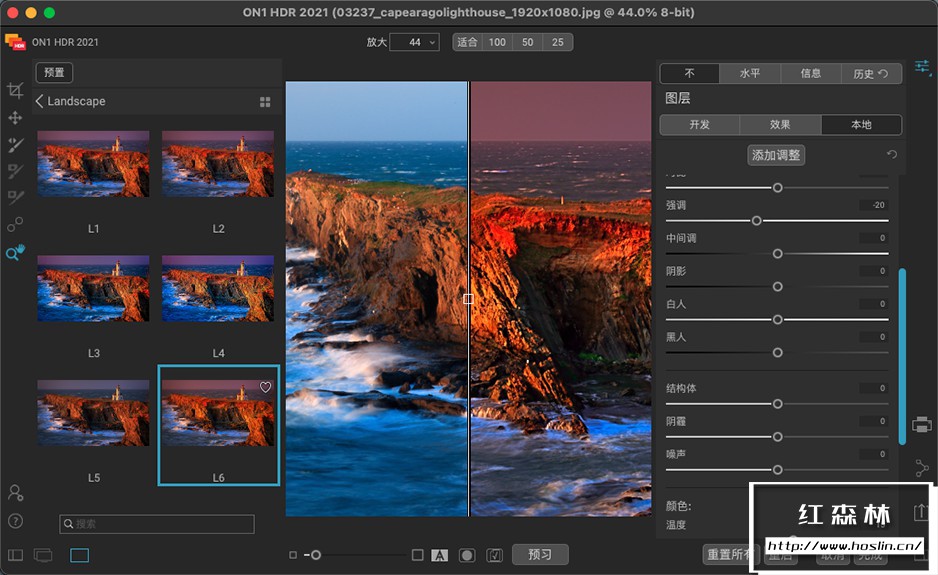
Task: Select the Zoom and Hand view tool
Action: [x=15, y=253]
